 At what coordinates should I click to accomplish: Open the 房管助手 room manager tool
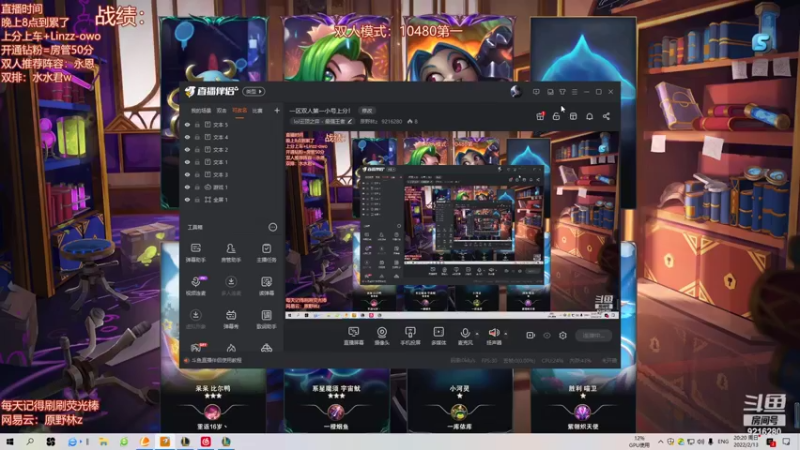(x=231, y=253)
